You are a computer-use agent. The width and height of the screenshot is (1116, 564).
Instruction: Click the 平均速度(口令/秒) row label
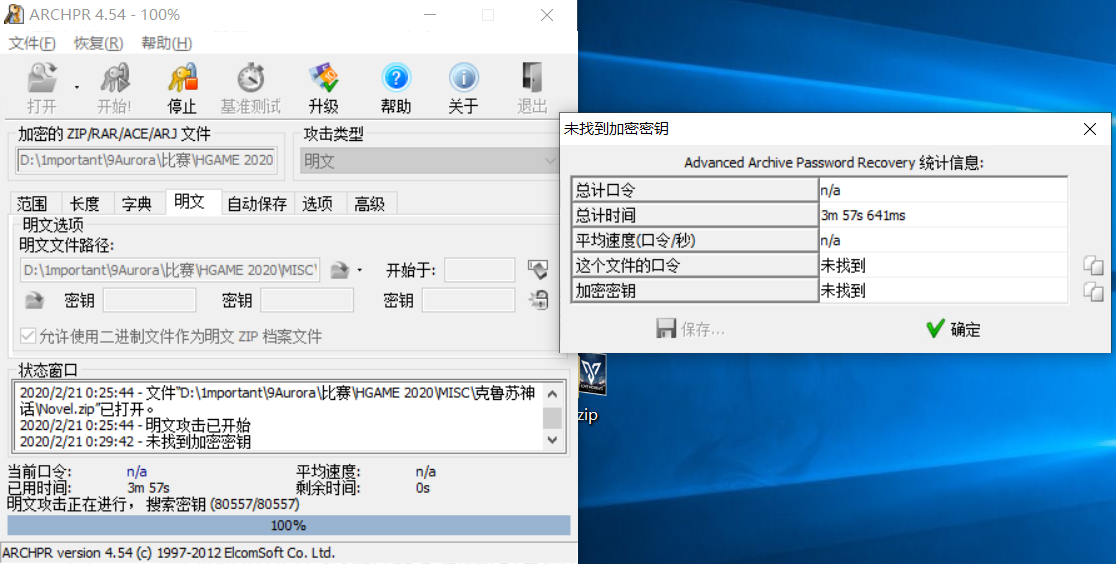tap(695, 240)
